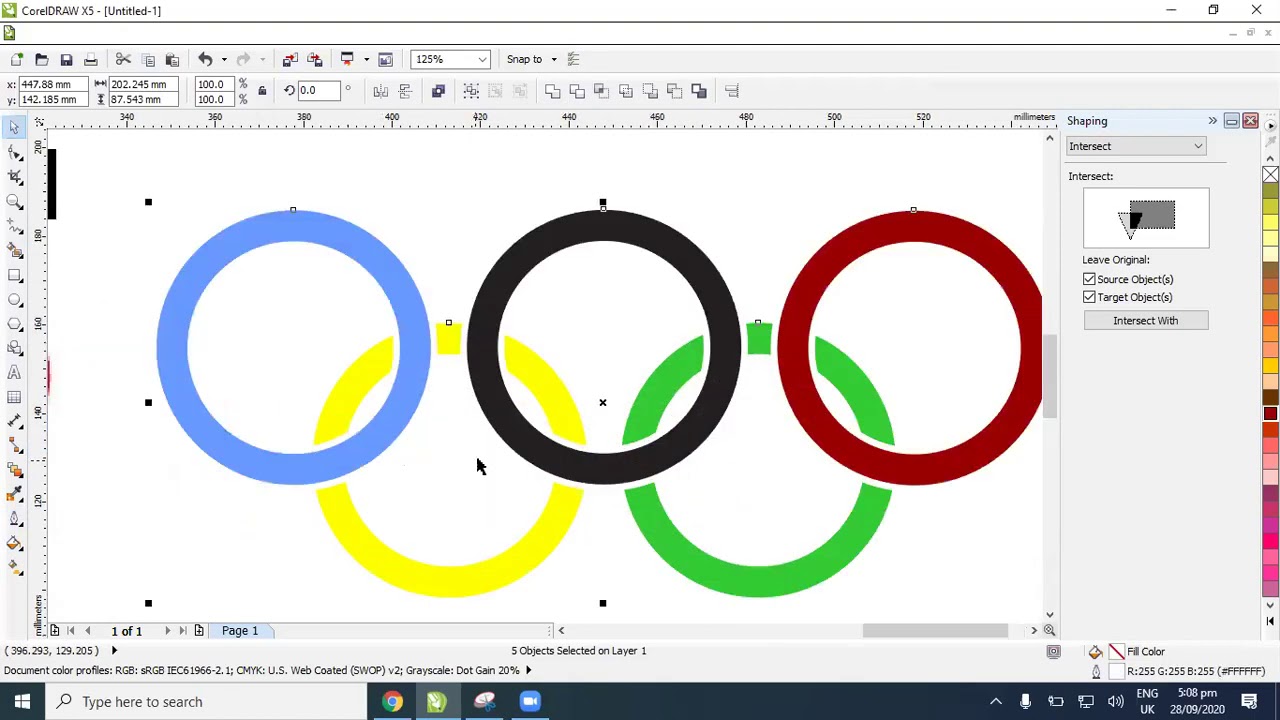
Task: Open the application launcher dropdown arrow
Action: 366,59
